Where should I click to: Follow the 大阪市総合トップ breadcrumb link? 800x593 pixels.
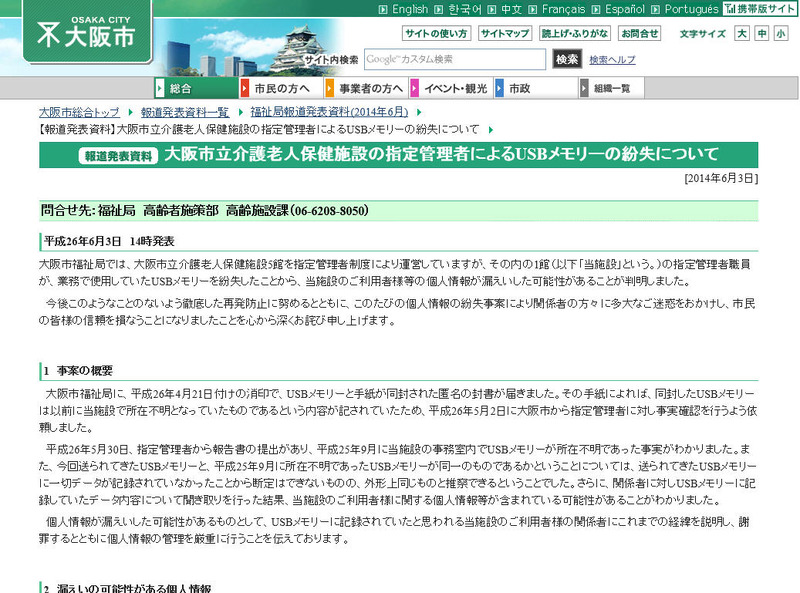click(x=79, y=111)
